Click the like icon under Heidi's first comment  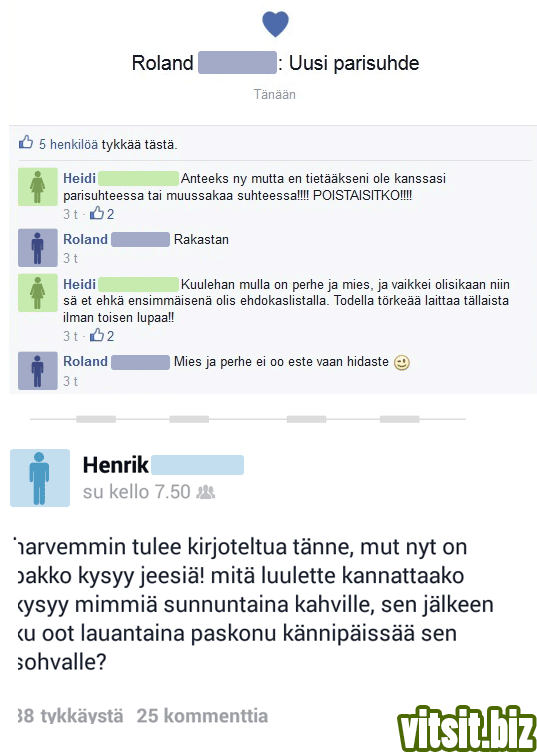pos(97,213)
